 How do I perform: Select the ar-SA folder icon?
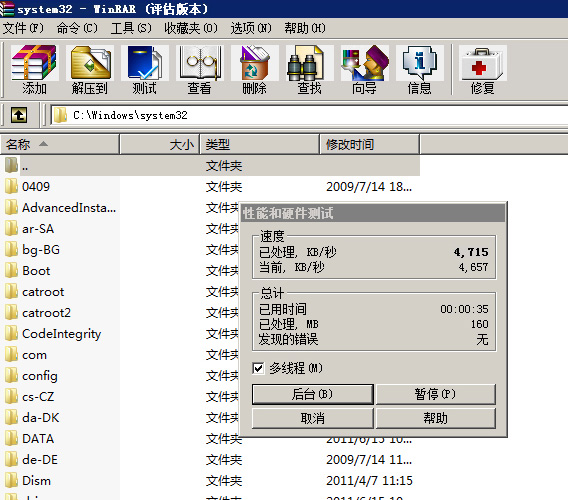pos(11,228)
